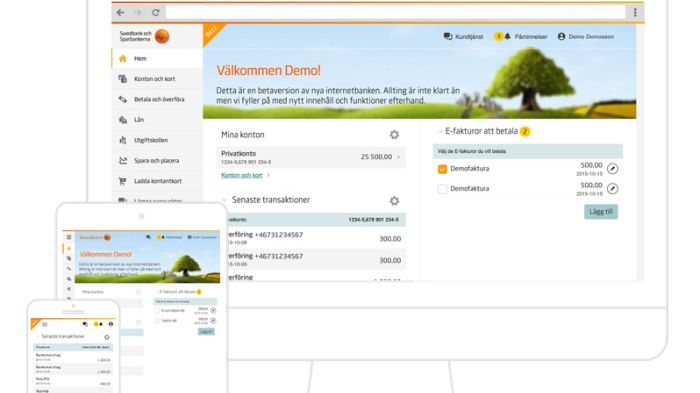
Task: Select Betala och överföra in sidebar
Action: [x=157, y=99]
